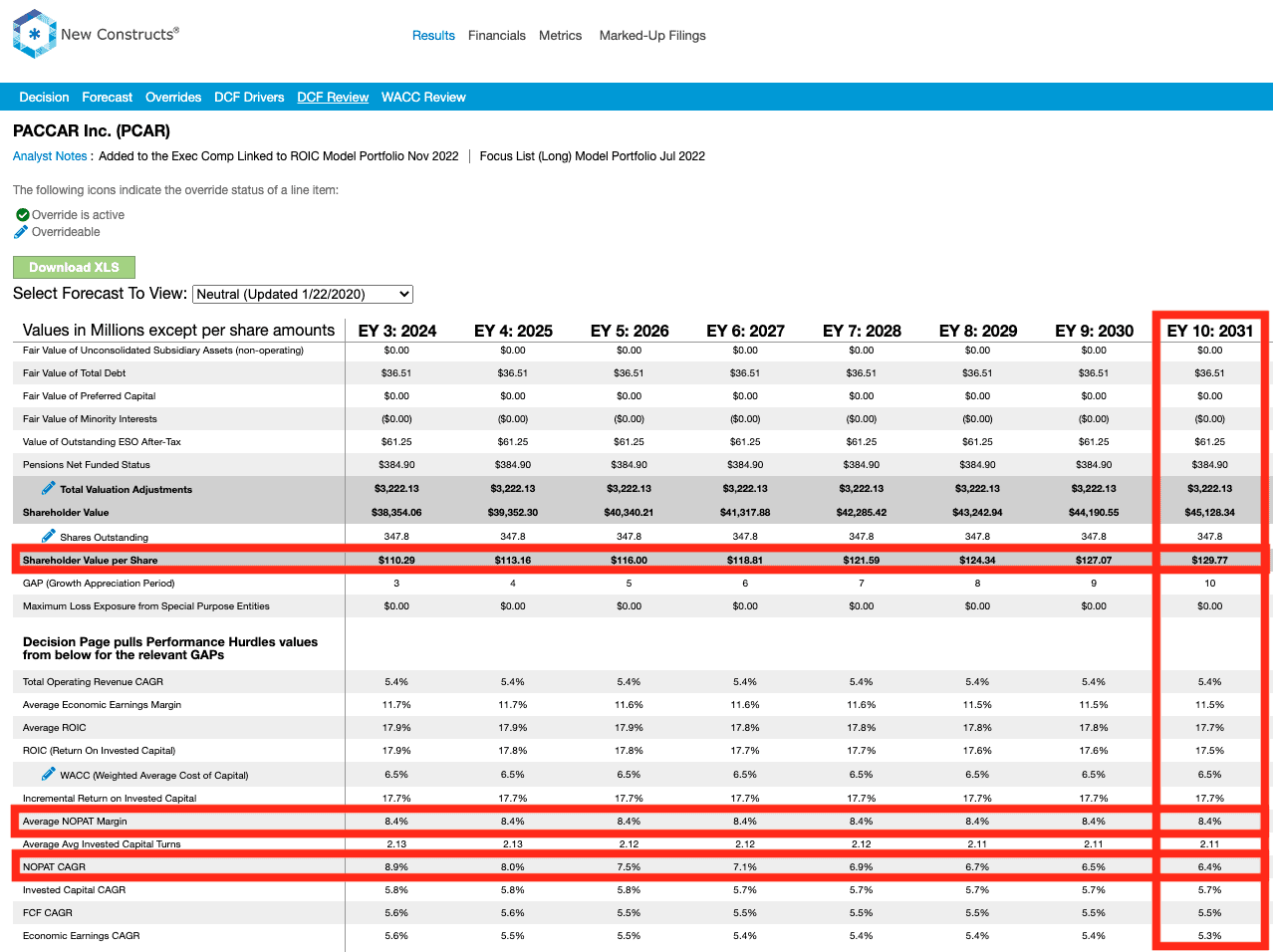Image resolution: width=1273 pixels, height=952 pixels.
Task: Click the Average NOPAT Margin row label
Action: 75,821
